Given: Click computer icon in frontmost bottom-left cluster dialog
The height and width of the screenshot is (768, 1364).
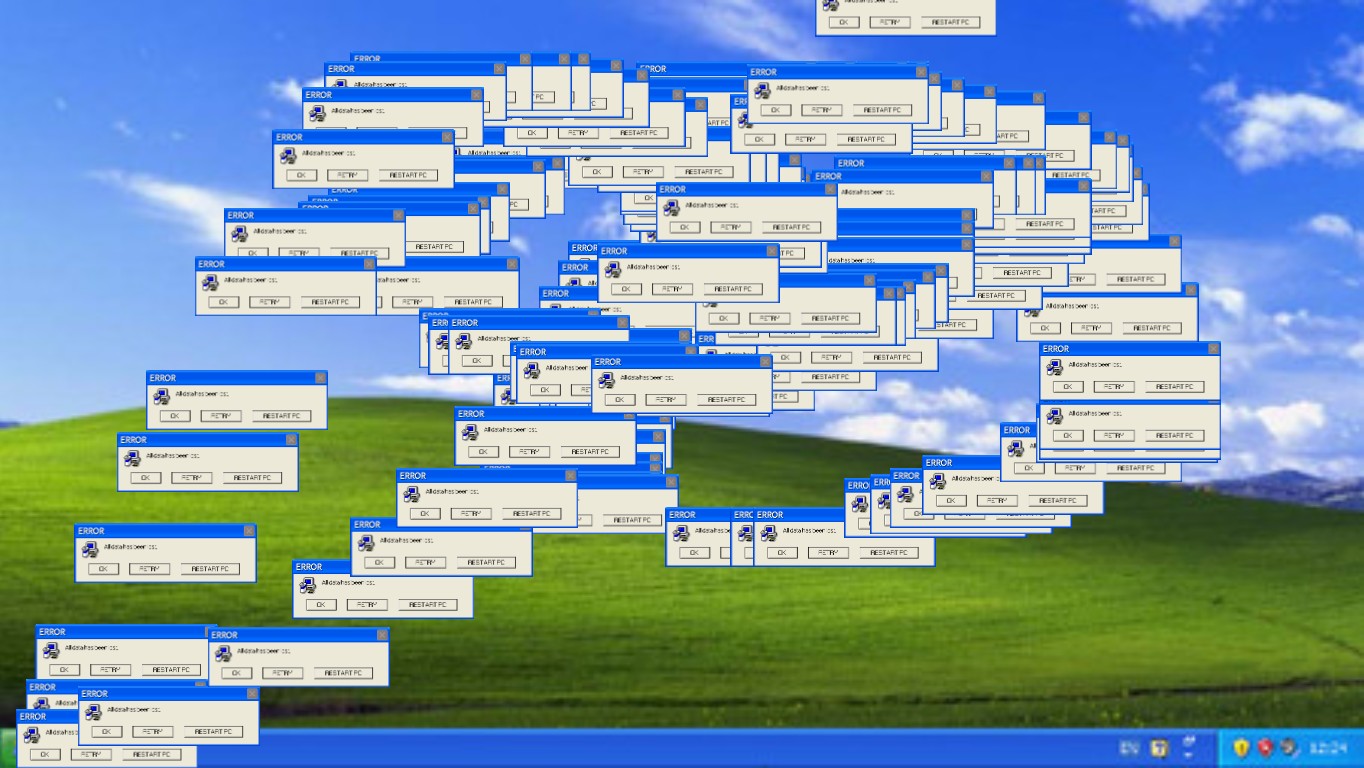Looking at the screenshot, I should tap(93, 713).
